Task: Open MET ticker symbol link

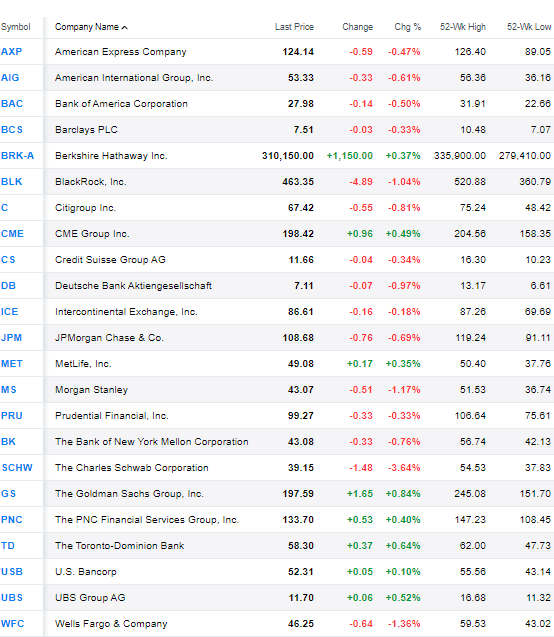Action: [x=12, y=364]
